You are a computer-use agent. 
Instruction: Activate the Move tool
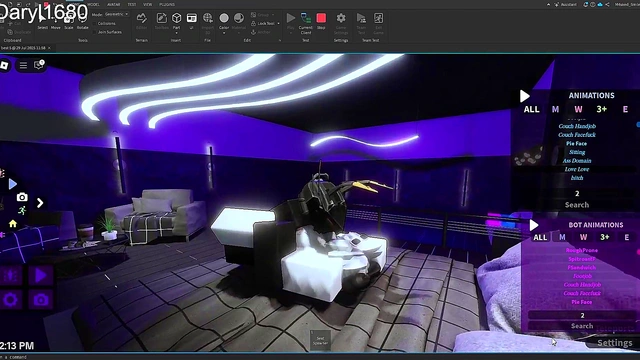pos(56,21)
